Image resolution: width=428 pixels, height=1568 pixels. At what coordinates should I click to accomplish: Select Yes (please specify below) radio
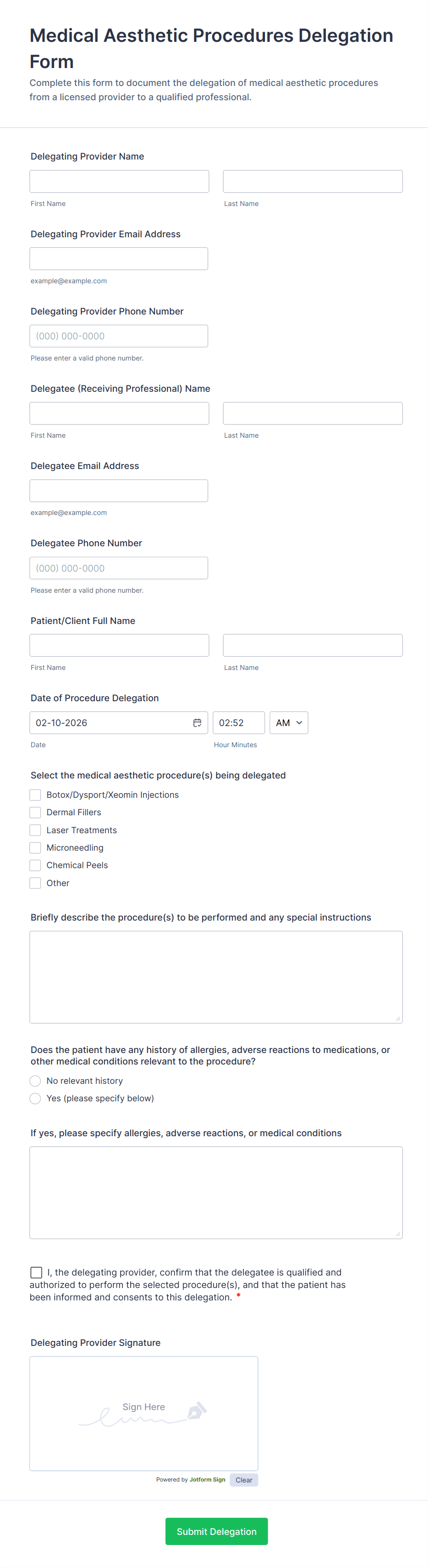[x=35, y=1099]
